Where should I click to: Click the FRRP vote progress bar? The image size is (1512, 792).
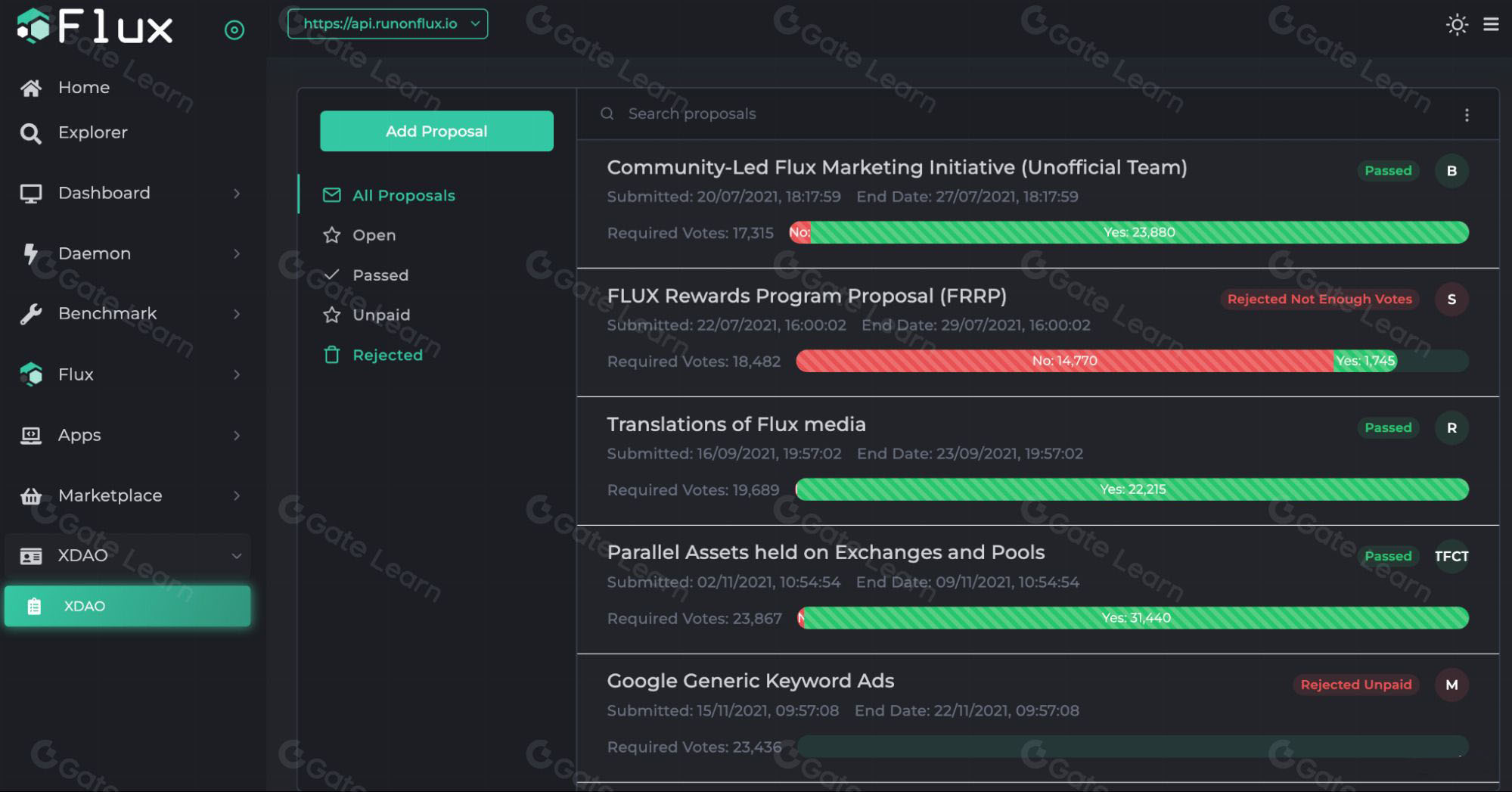click(x=1132, y=361)
